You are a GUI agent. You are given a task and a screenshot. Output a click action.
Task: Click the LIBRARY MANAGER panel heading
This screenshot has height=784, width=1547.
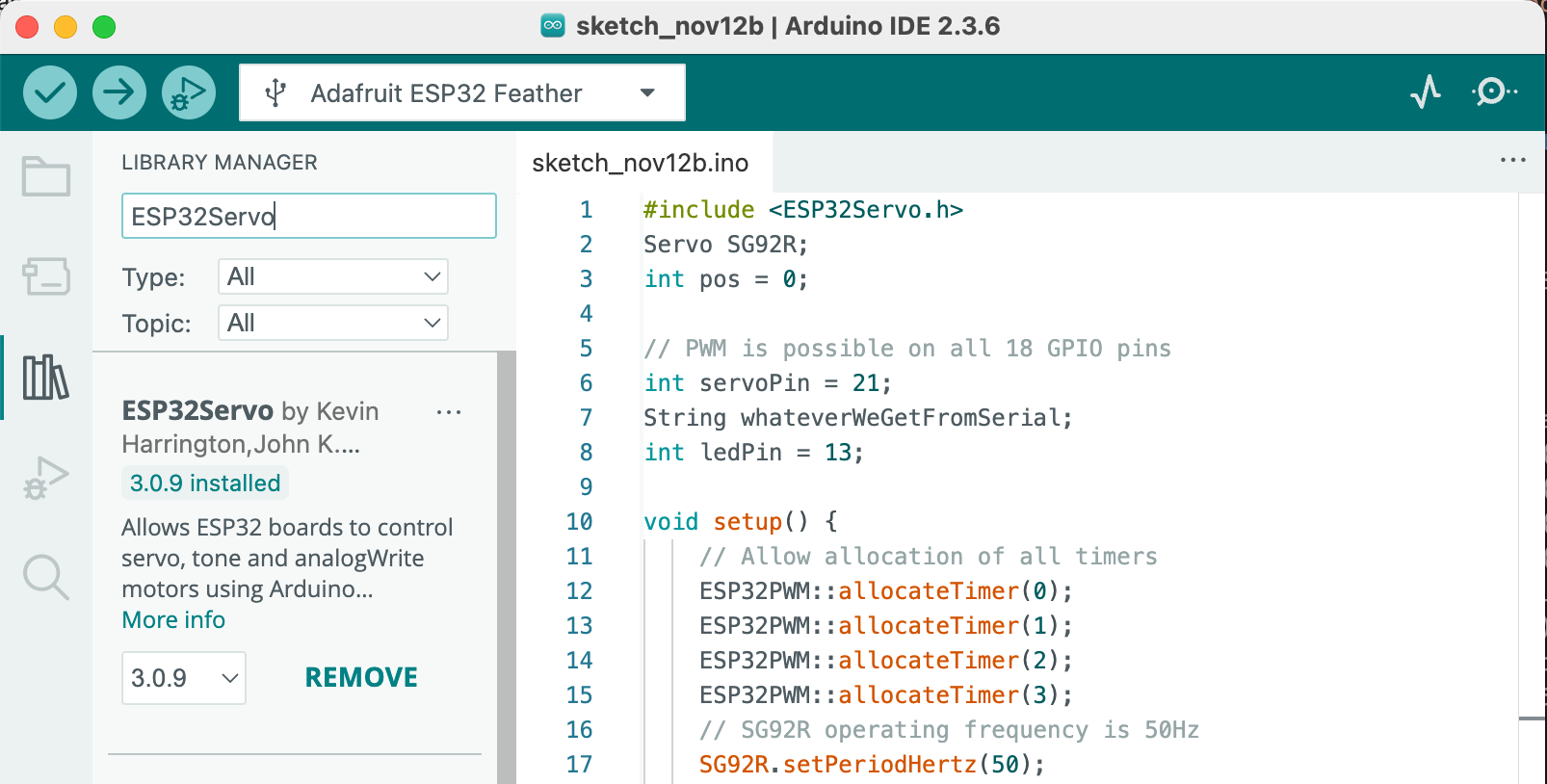220,163
